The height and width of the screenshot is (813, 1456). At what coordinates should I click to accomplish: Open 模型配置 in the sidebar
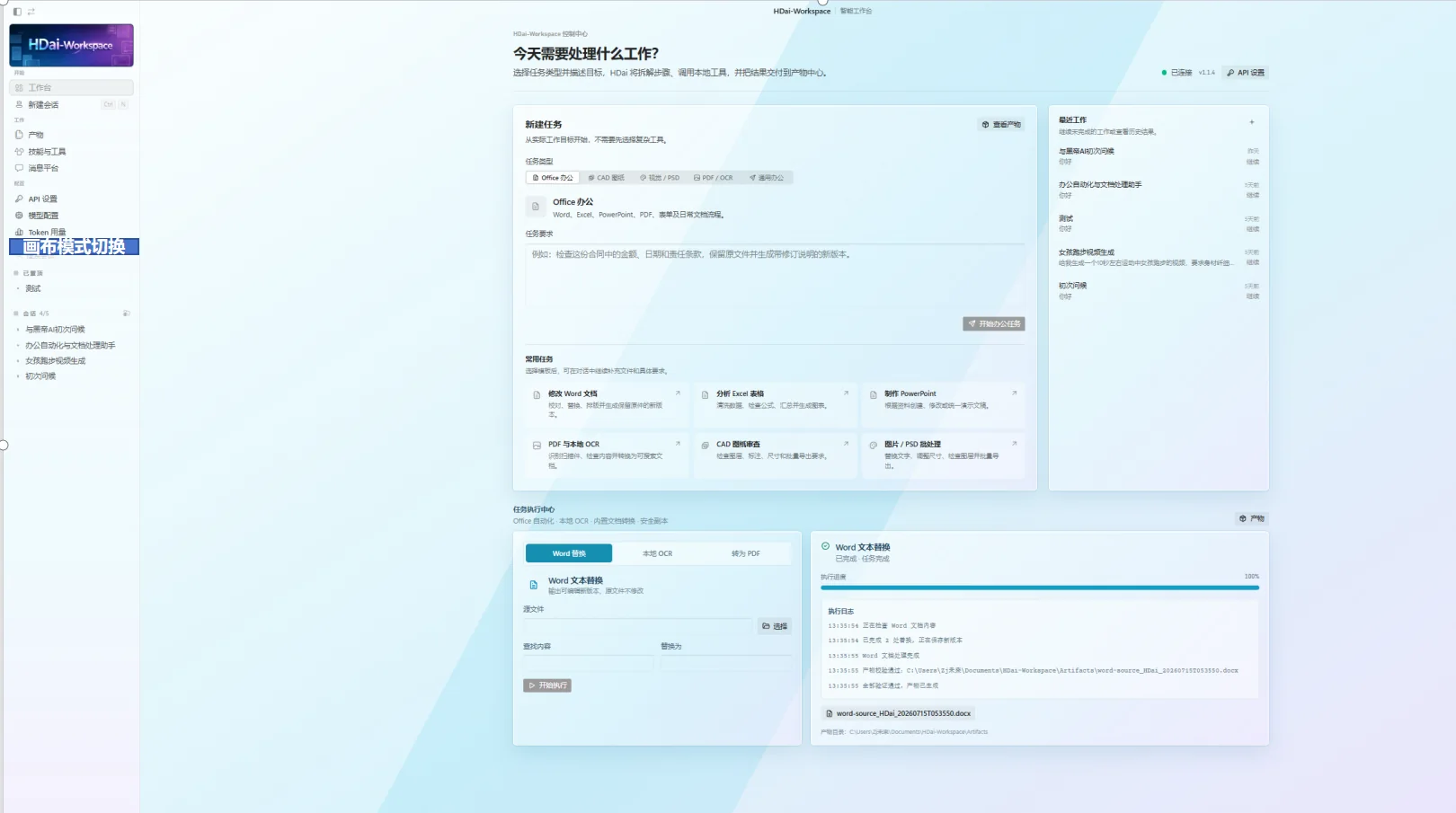click(x=71, y=216)
